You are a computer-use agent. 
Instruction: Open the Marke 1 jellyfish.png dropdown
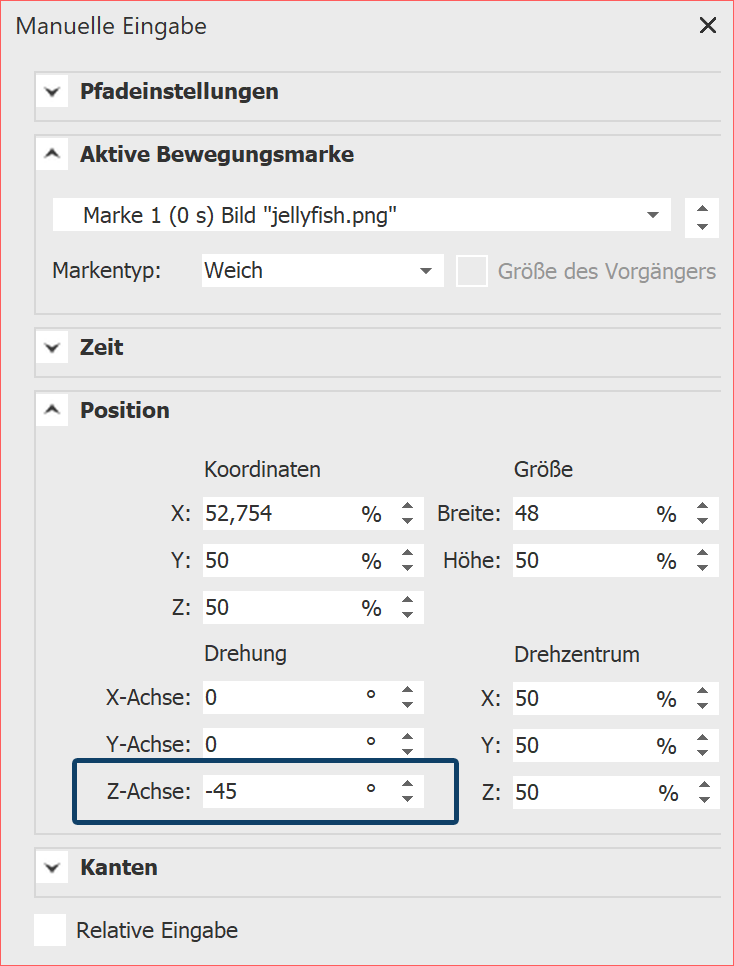coord(652,215)
